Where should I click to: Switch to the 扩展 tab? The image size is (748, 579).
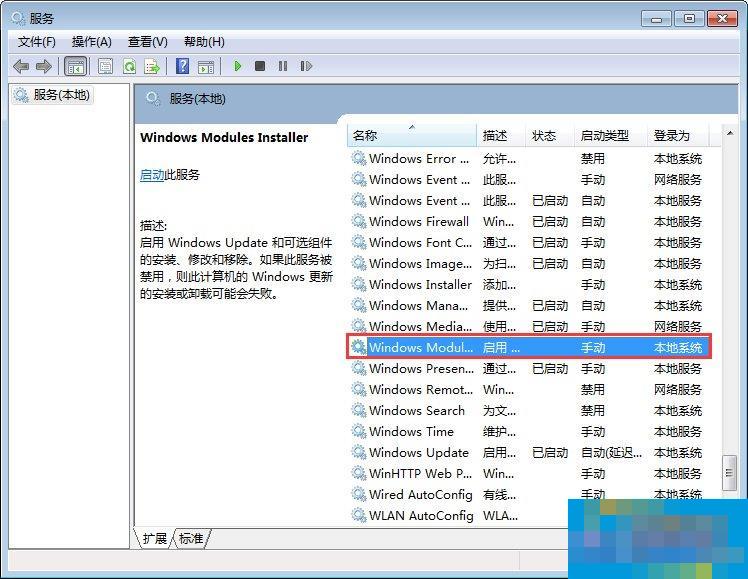(154, 538)
